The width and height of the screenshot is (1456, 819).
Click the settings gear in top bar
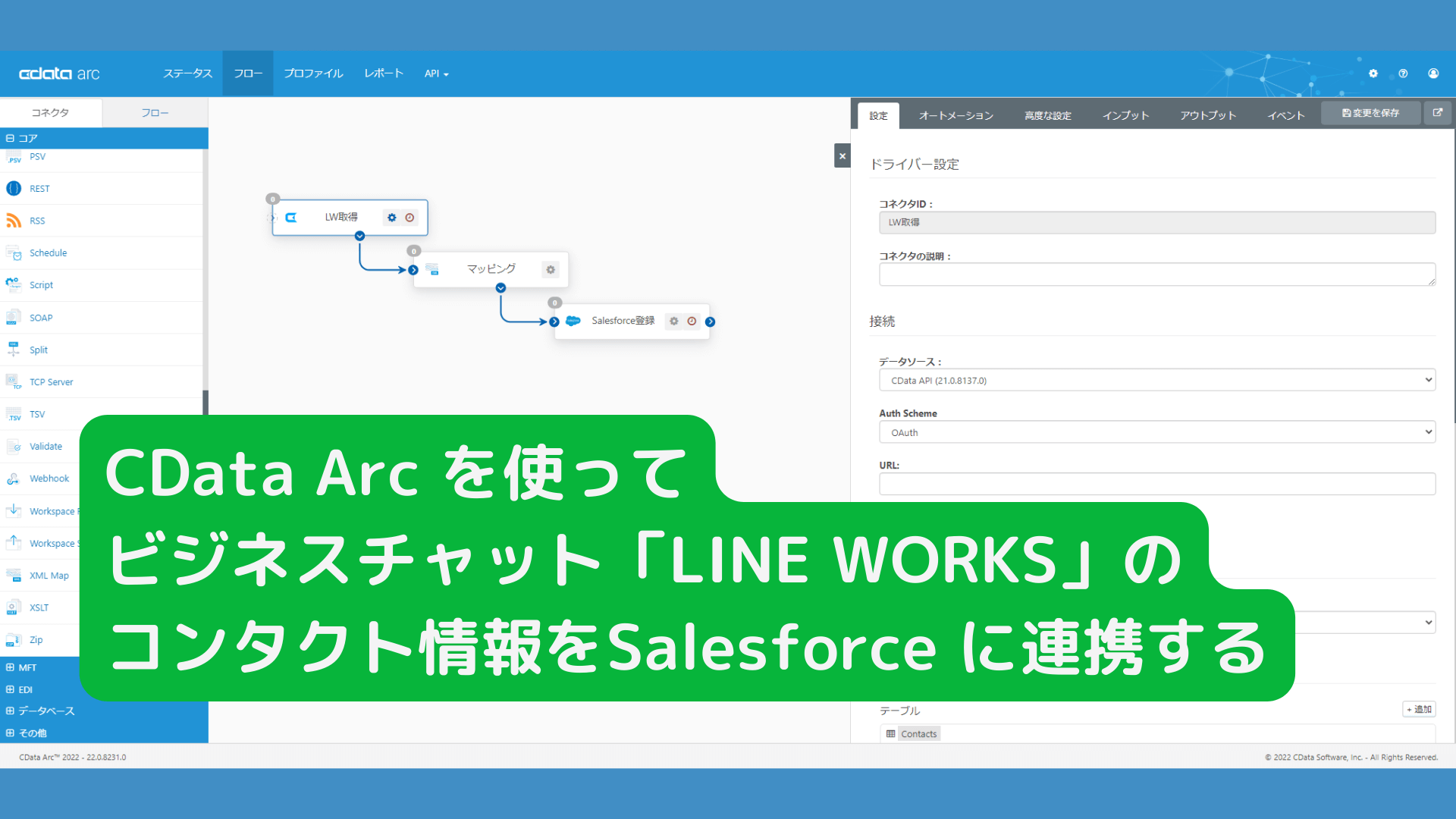coord(1373,74)
